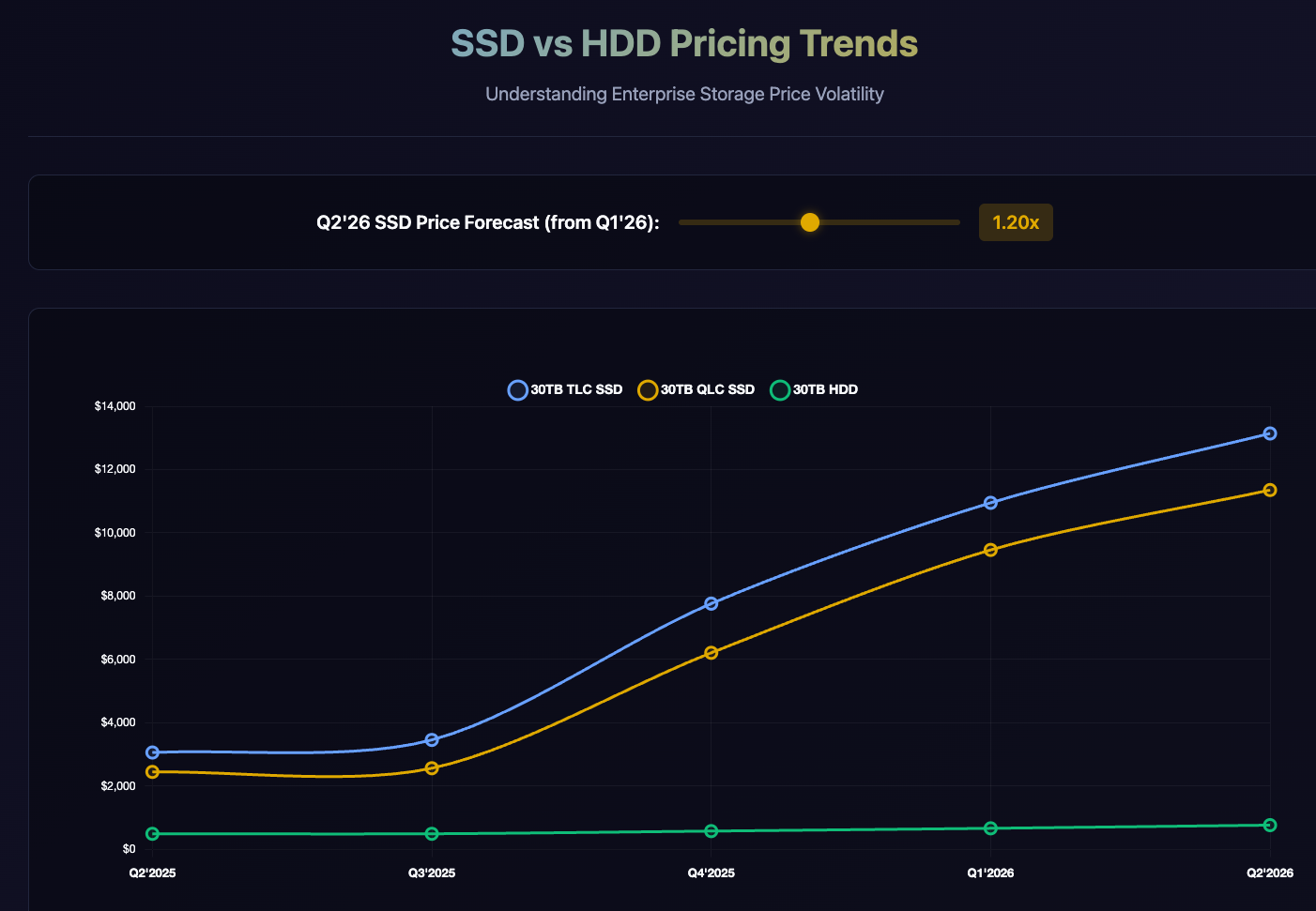Click TLC SSD data point at Q2'2025

pos(152,752)
